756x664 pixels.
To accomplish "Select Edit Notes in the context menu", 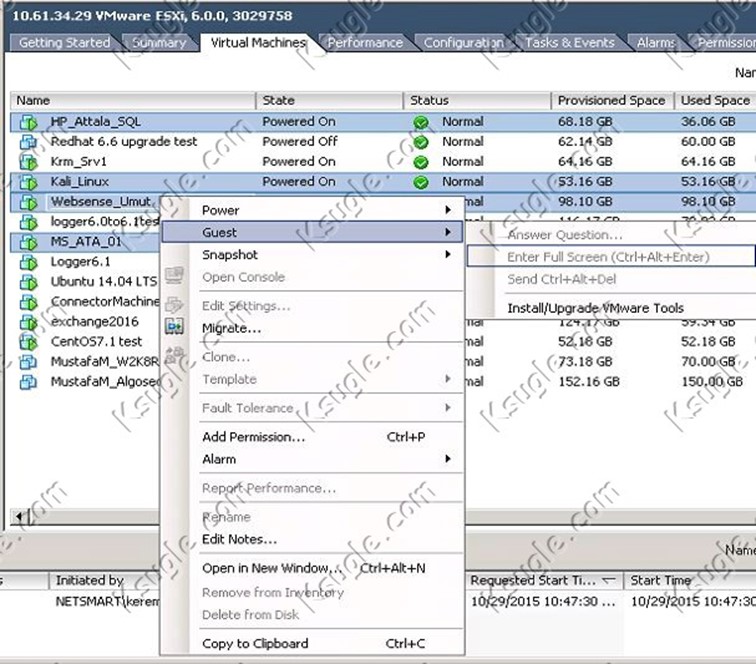I will click(x=239, y=539).
